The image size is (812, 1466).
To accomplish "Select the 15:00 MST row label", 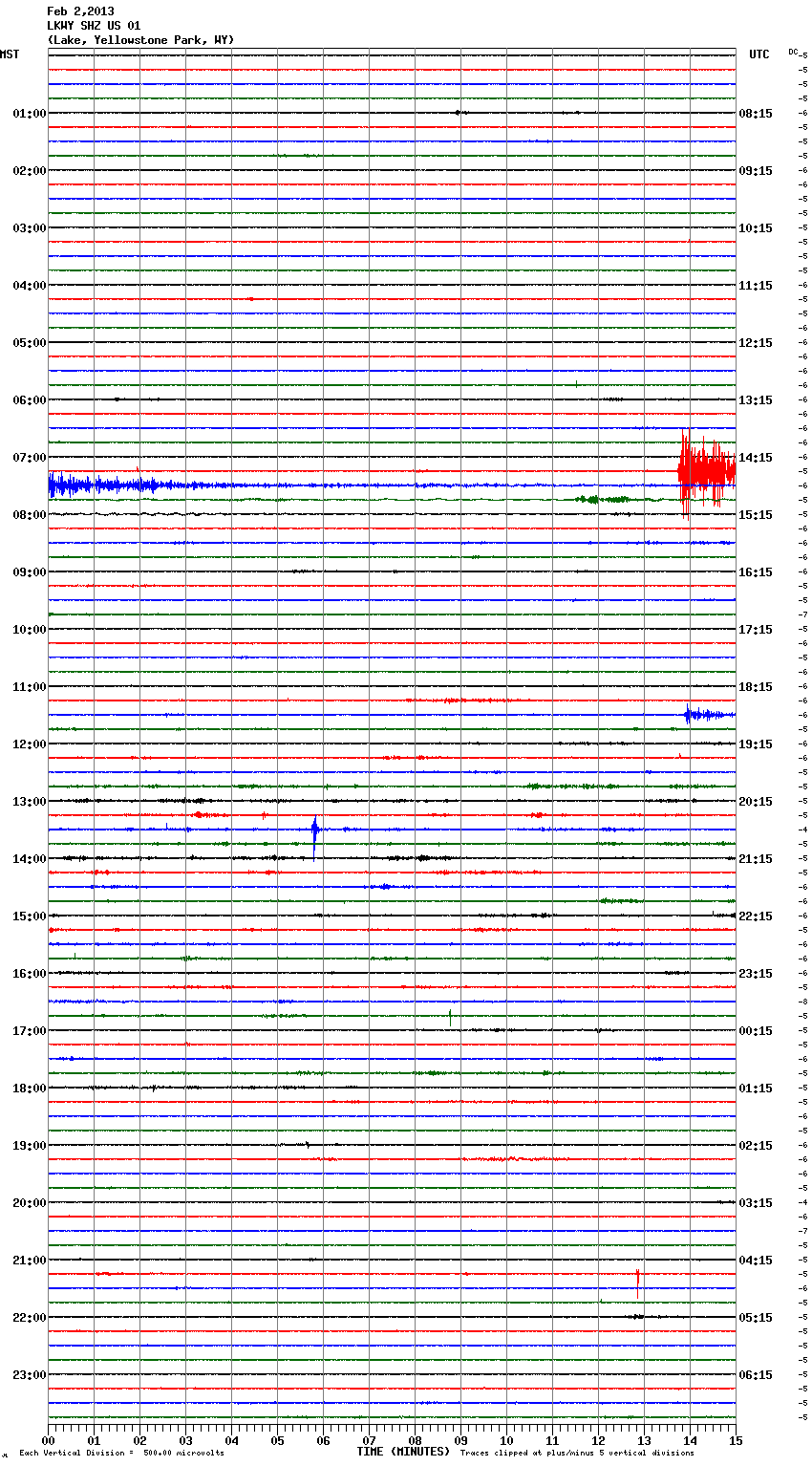I will point(30,916).
